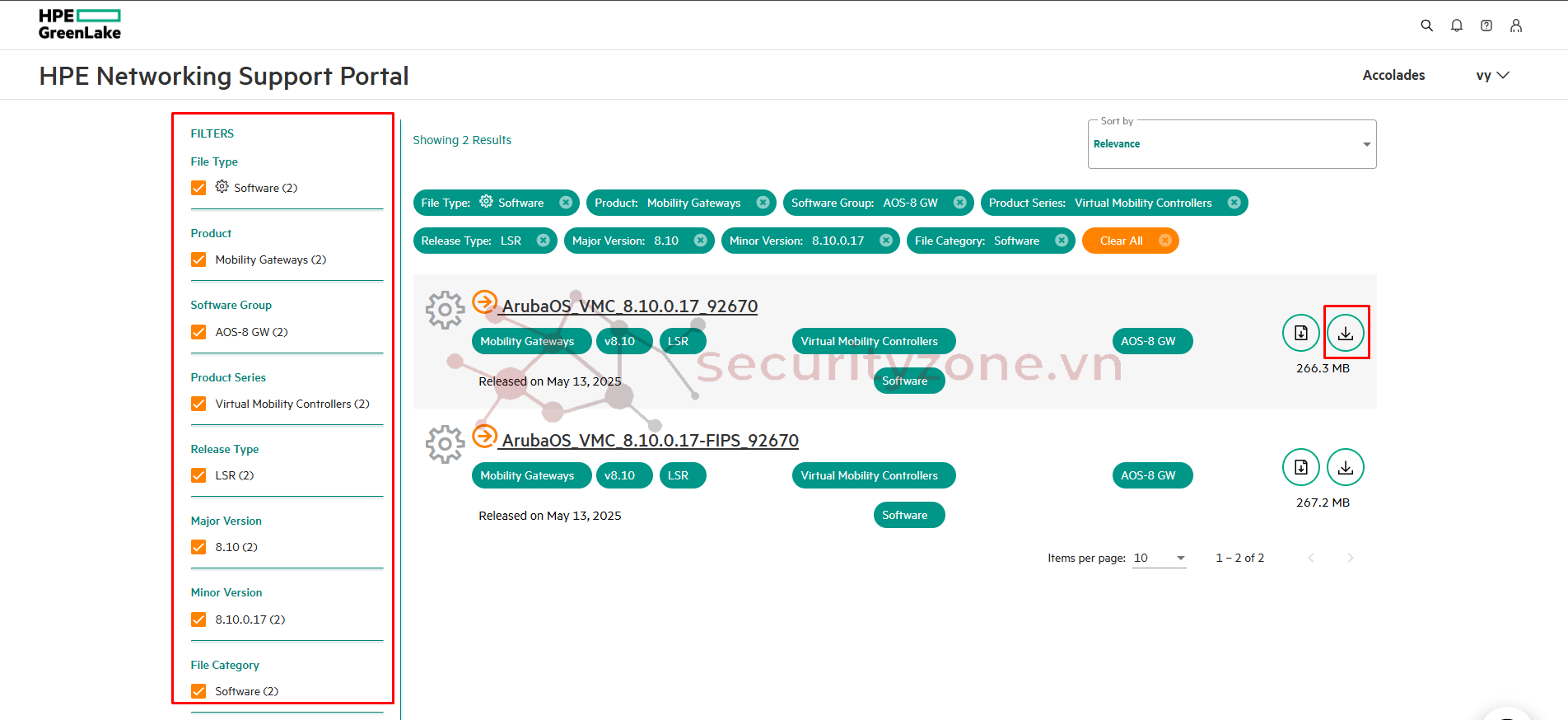Uncheck Minor Version 8.10.0.17 (2) checkbox
The width and height of the screenshot is (1568, 720).
[198, 619]
